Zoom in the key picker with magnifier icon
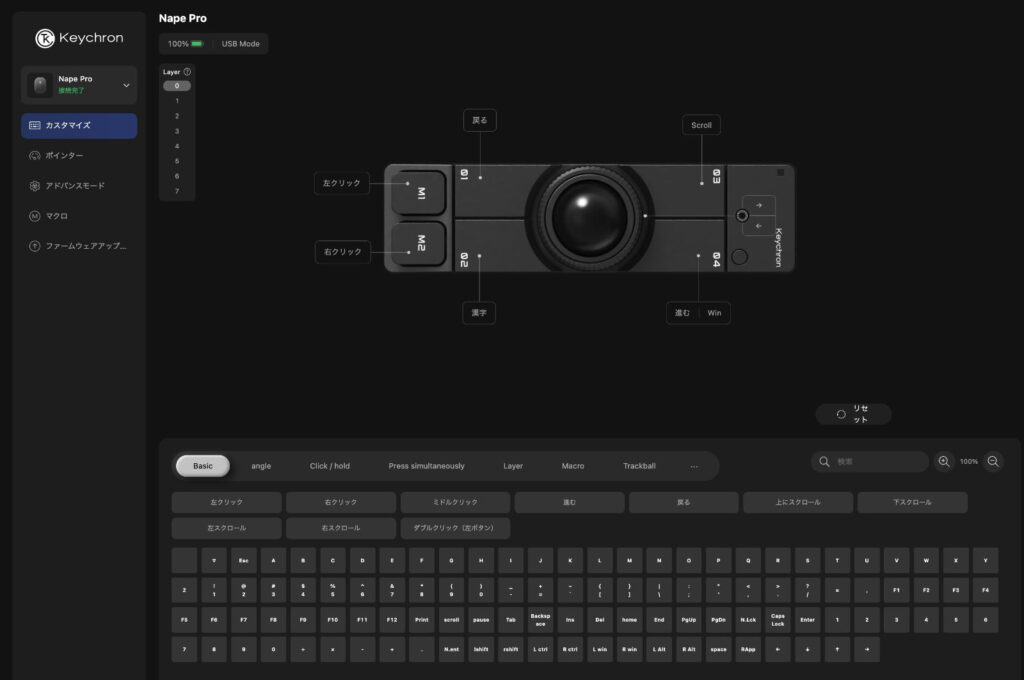The width and height of the screenshot is (1024, 680). [944, 461]
